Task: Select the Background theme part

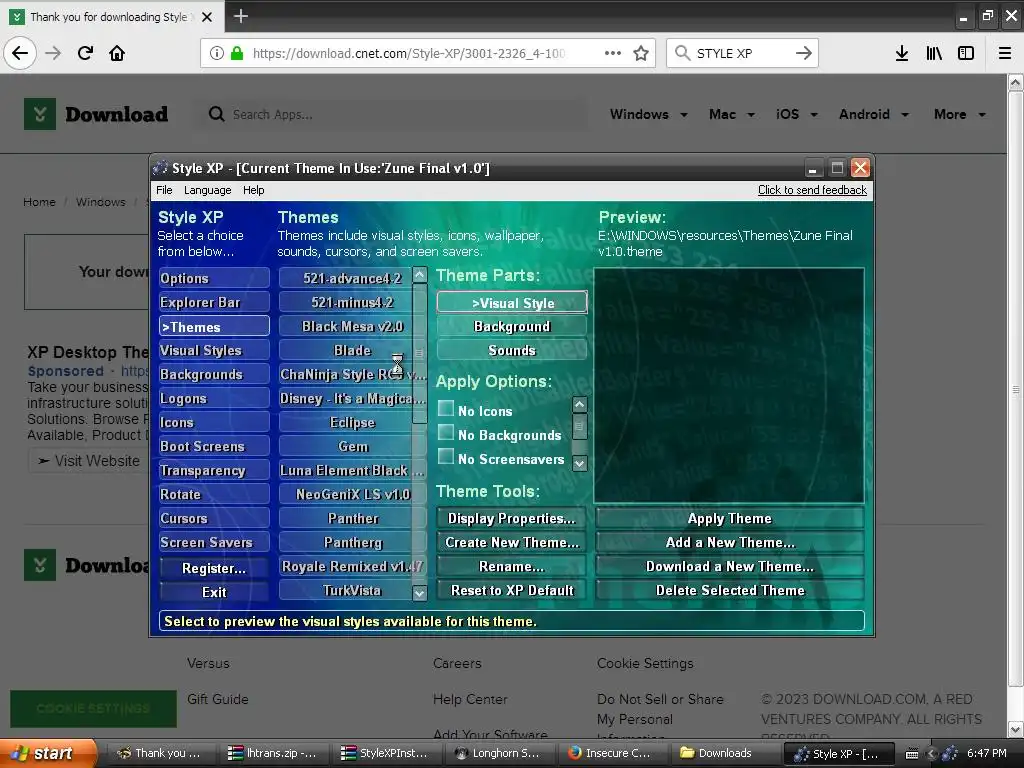Action: [x=512, y=327]
